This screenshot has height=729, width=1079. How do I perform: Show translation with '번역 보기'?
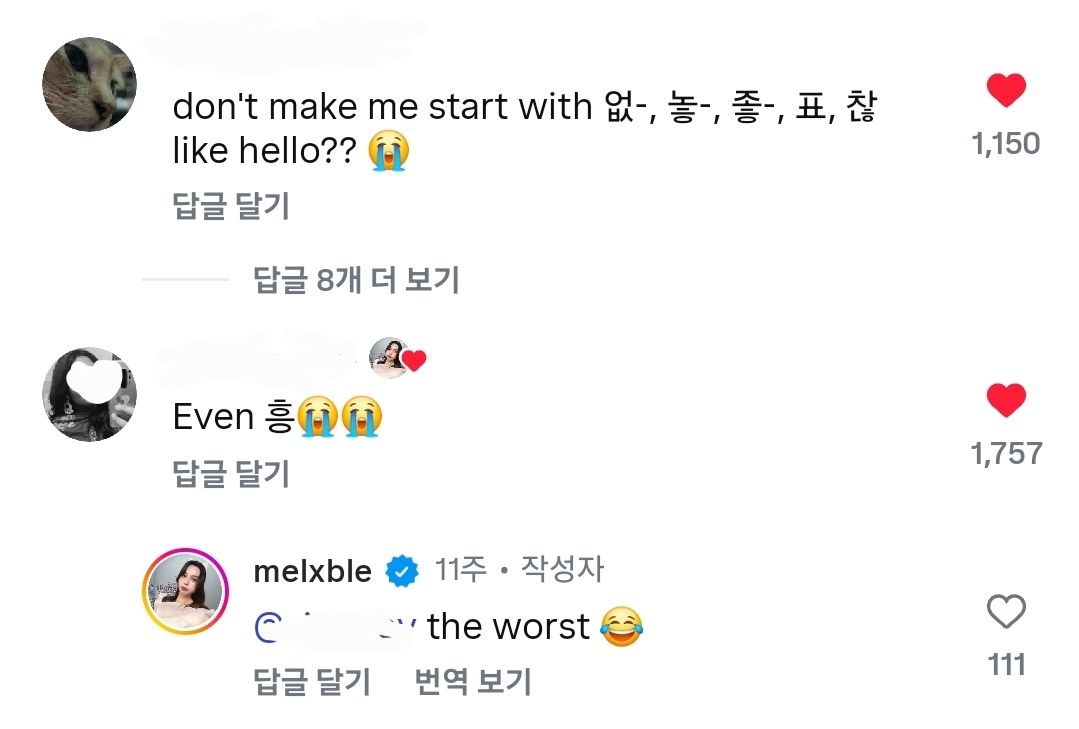click(x=472, y=682)
